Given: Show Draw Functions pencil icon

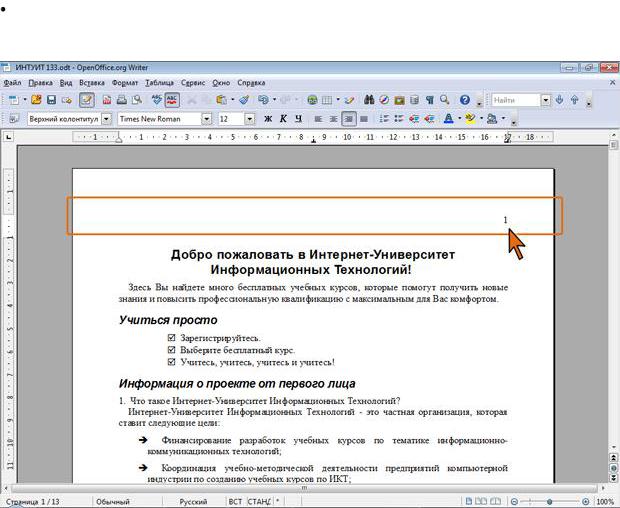Looking at the screenshot, I should click(349, 100).
